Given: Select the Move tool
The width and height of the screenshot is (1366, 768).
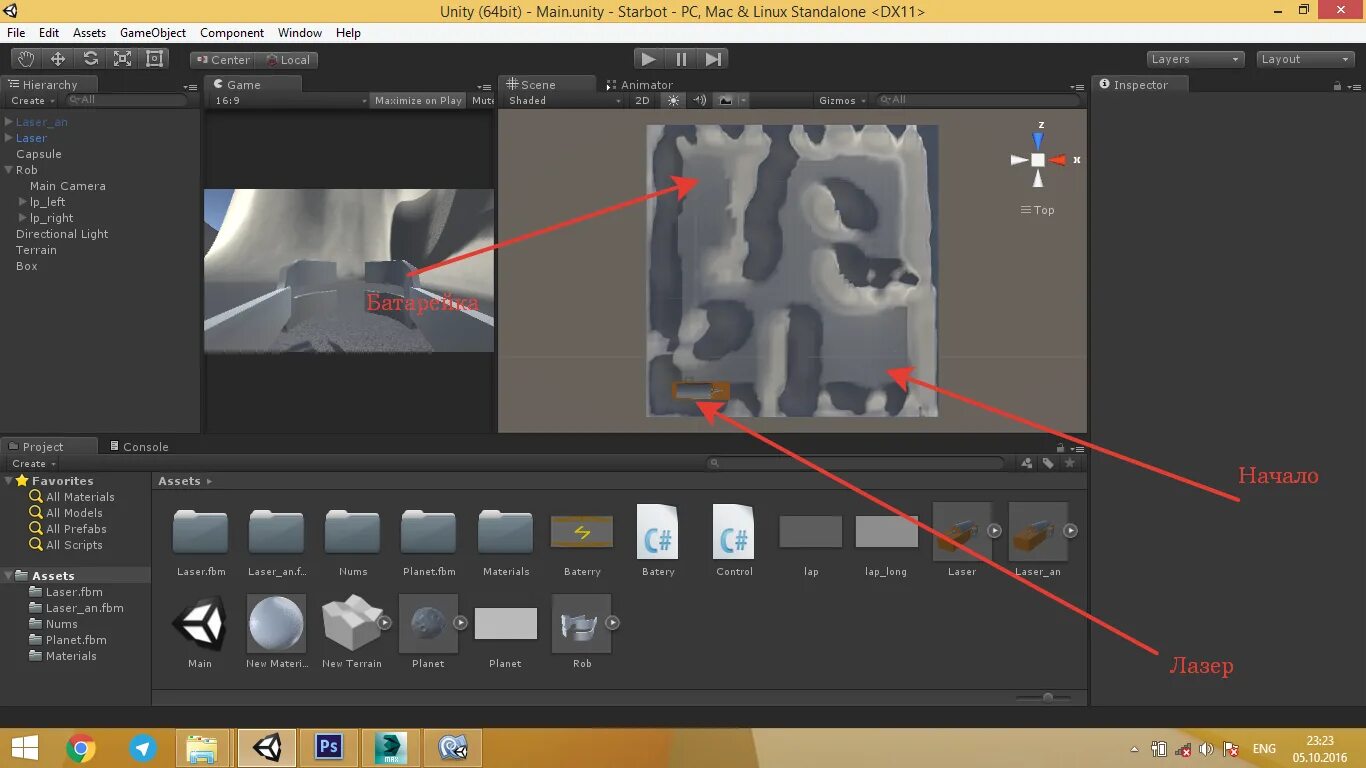Looking at the screenshot, I should [58, 59].
